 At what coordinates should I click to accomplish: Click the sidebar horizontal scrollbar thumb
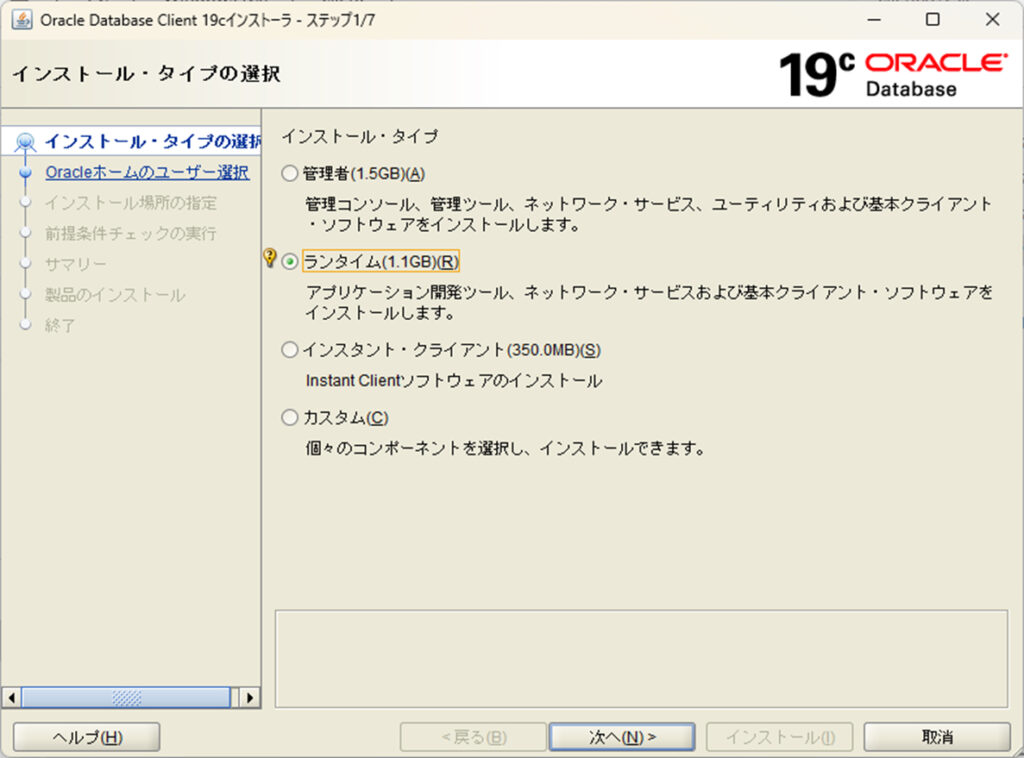126,697
